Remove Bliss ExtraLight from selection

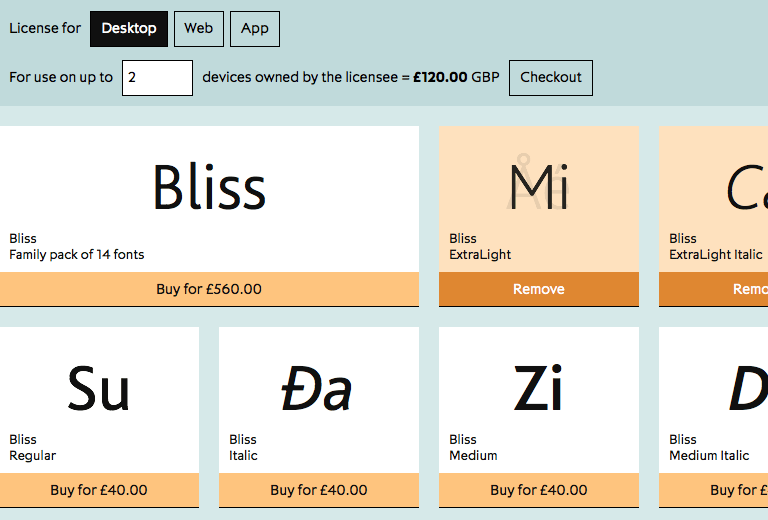click(x=539, y=289)
